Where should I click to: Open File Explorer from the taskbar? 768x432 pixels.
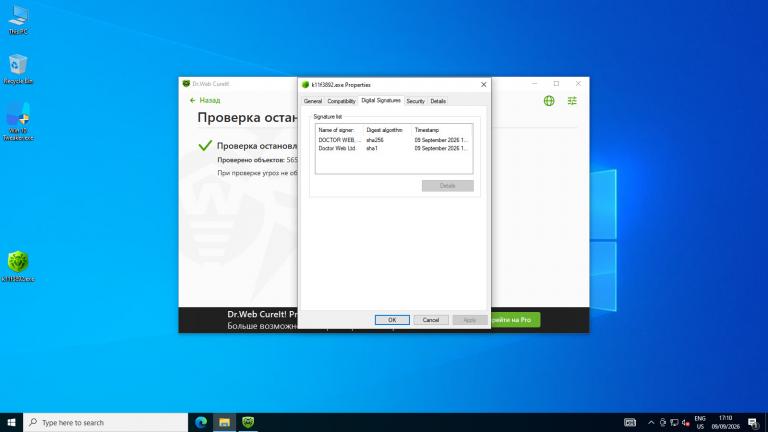click(224, 422)
